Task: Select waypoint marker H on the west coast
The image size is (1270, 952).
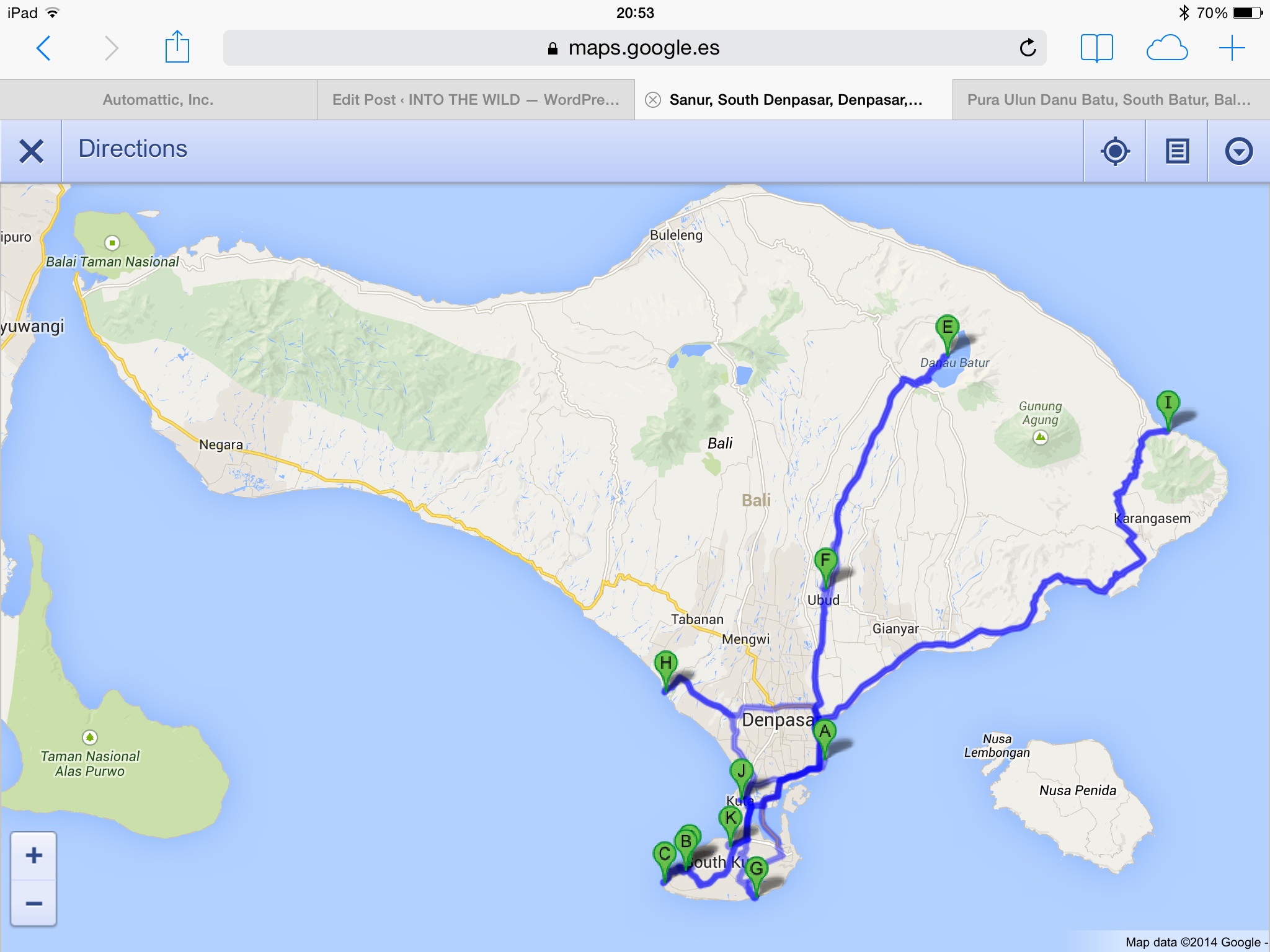Action: pos(665,670)
